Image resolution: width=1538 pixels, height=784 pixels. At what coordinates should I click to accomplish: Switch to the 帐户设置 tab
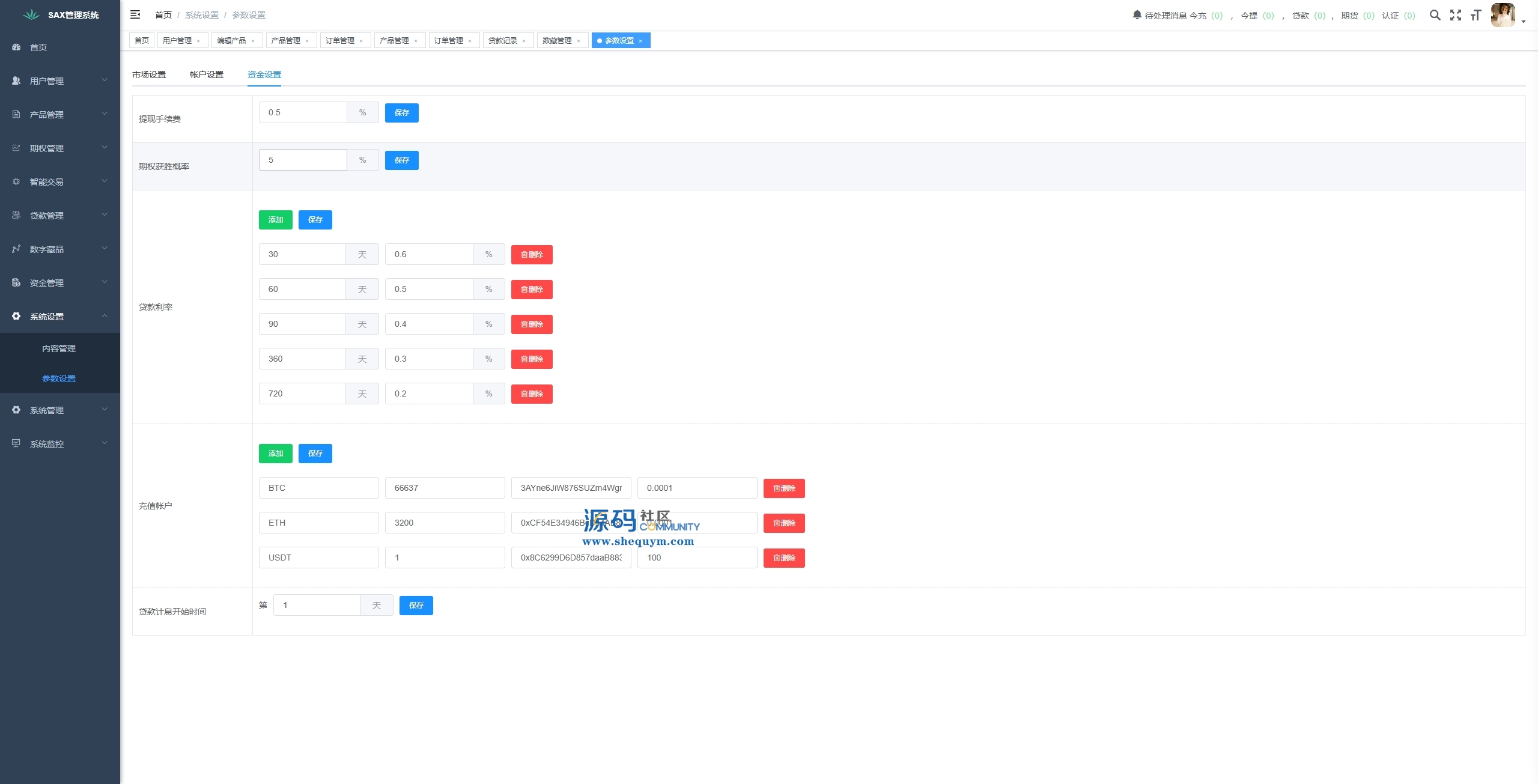pyautogui.click(x=207, y=74)
